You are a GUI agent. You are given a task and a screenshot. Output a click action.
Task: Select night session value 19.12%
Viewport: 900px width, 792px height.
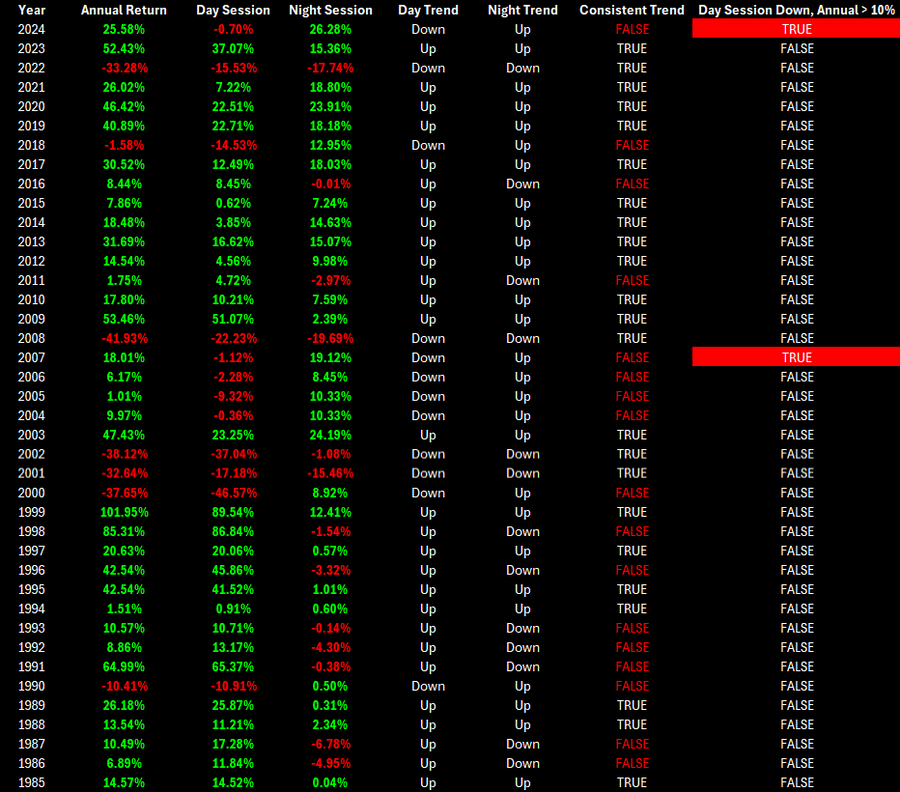(x=331, y=358)
